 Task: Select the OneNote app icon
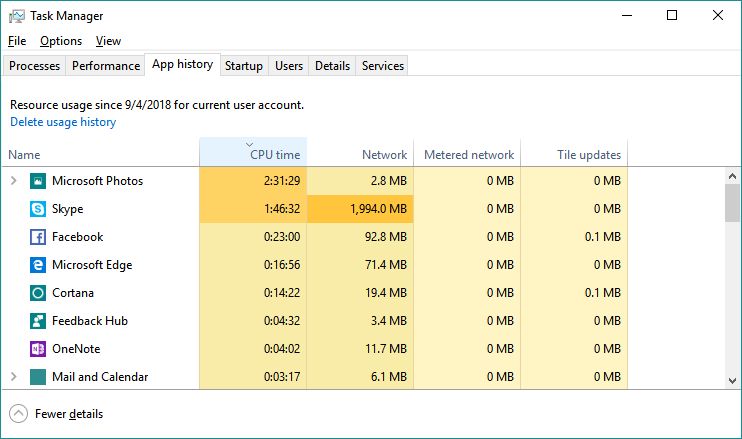click(x=38, y=349)
